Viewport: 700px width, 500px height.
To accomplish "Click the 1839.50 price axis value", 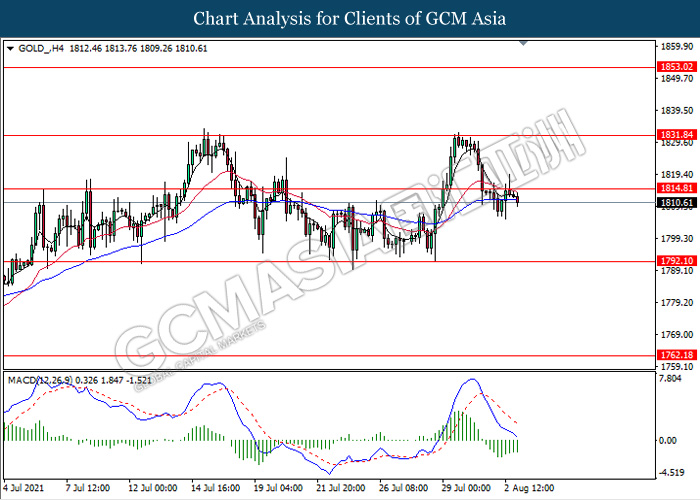I will tap(677, 111).
